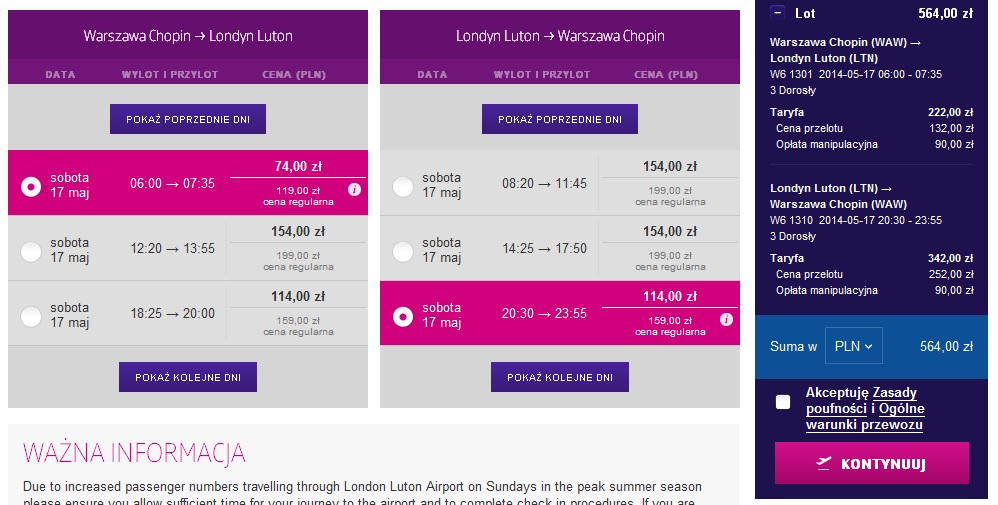This screenshot has height=505, width=998.
Task: Collapse the Lot summary minus icon
Action: coord(777,13)
